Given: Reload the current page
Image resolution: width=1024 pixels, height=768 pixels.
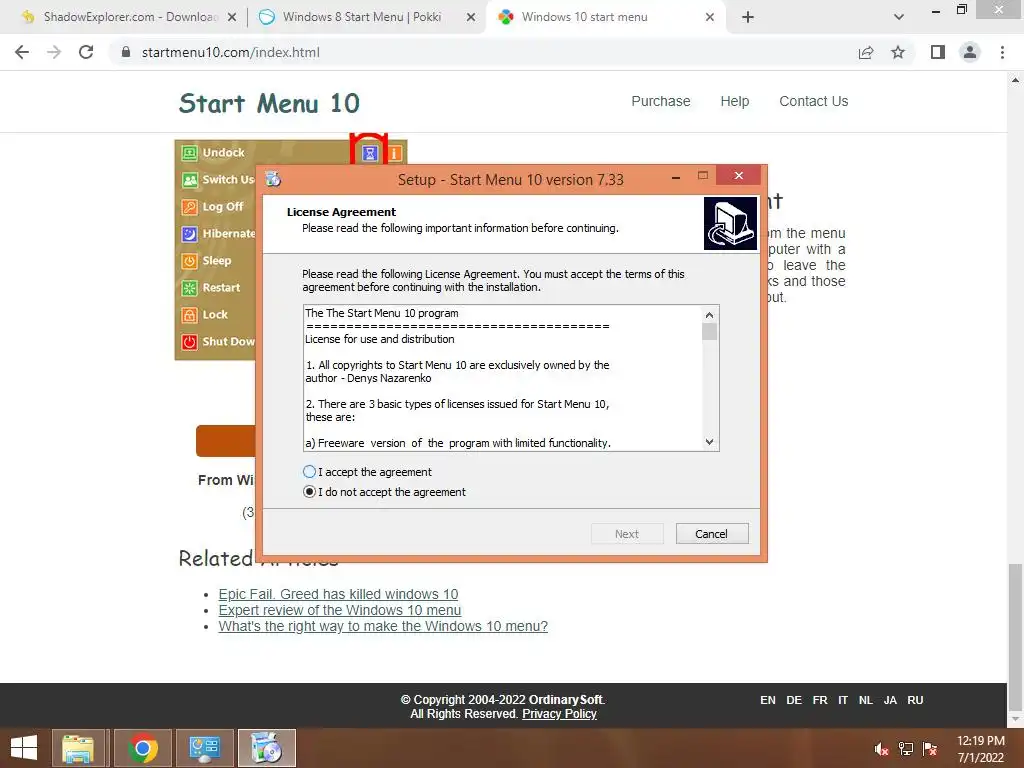Looking at the screenshot, I should tap(86, 52).
